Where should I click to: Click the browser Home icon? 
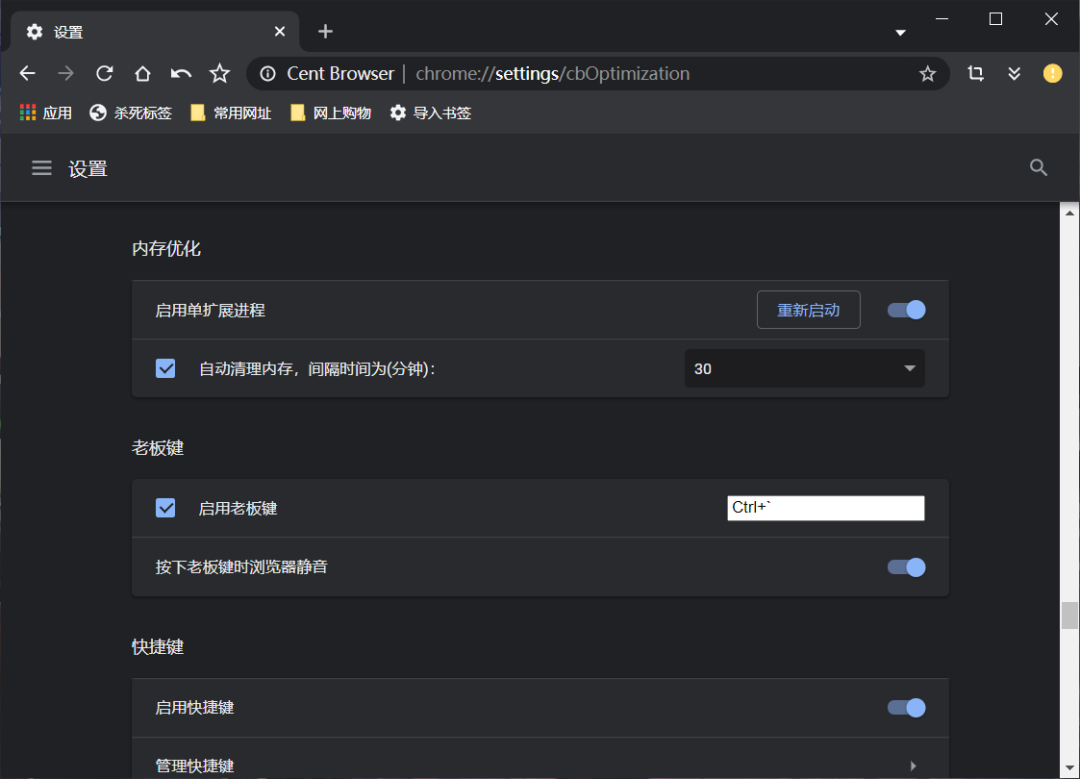click(142, 73)
